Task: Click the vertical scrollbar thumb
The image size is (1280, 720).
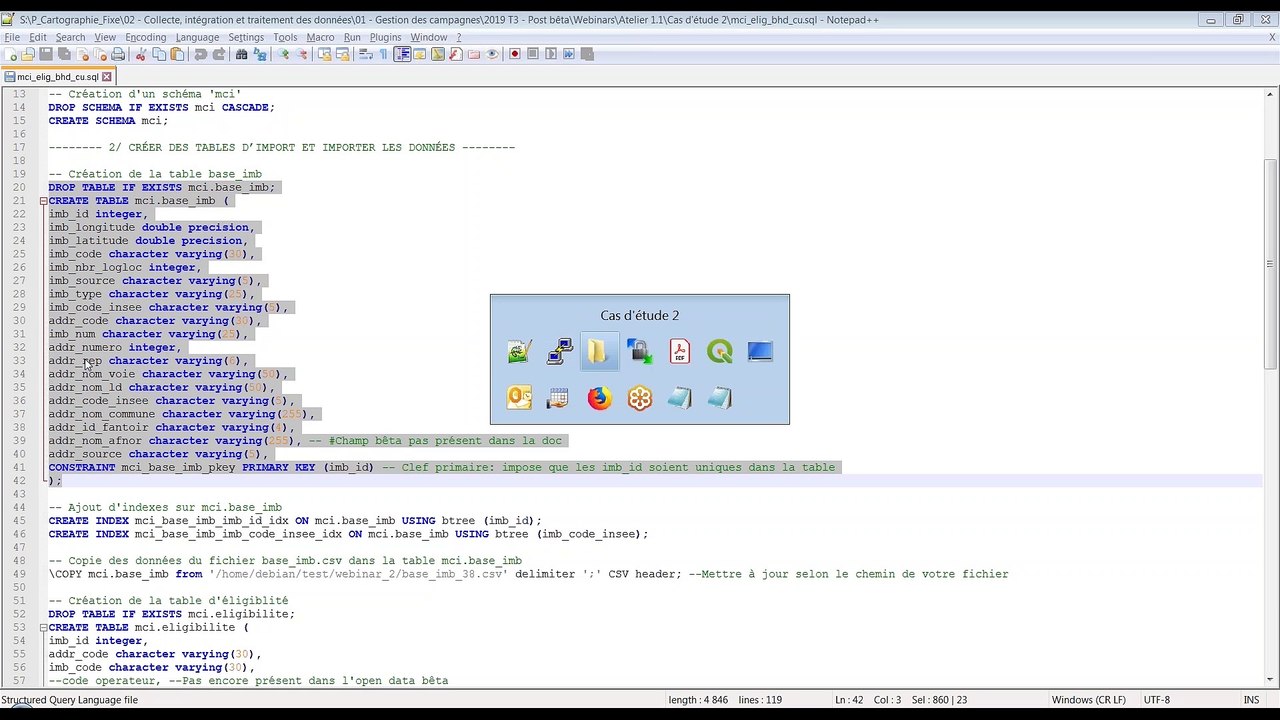Action: coord(1271,264)
